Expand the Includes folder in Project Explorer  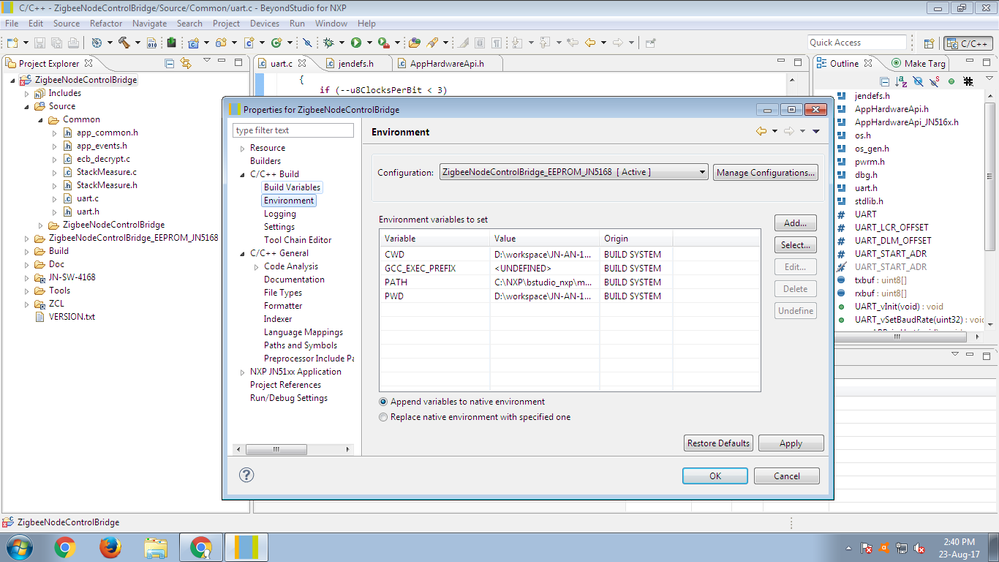(27, 93)
